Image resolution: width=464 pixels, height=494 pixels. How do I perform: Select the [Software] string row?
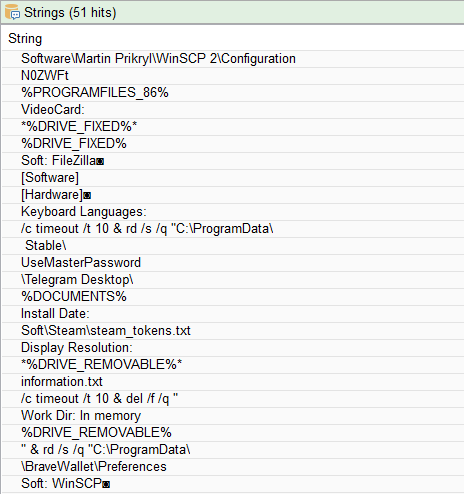tap(233, 178)
